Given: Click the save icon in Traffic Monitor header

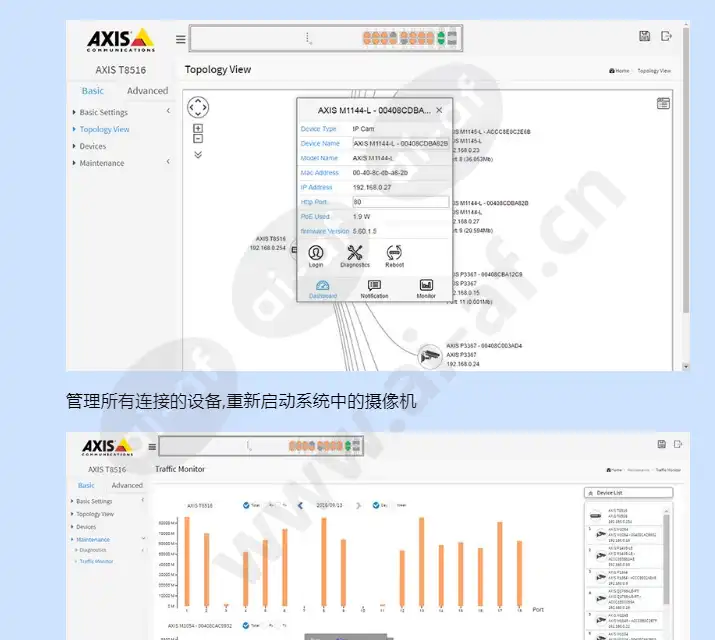Looking at the screenshot, I should tap(662, 444).
